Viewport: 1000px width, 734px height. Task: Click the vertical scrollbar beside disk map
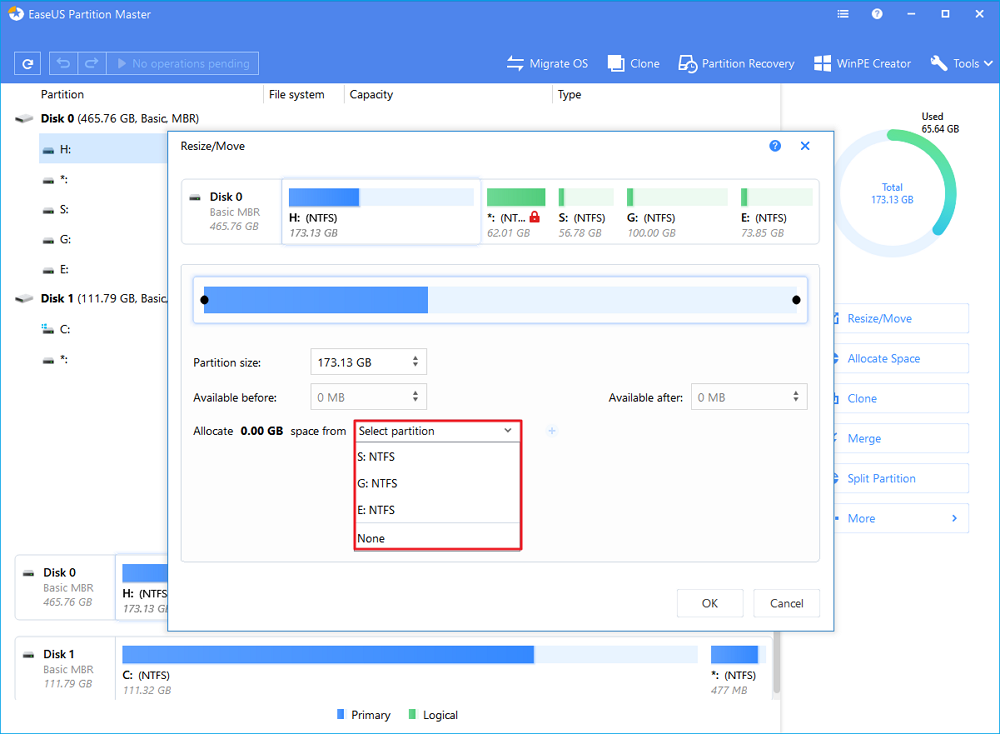(776, 664)
